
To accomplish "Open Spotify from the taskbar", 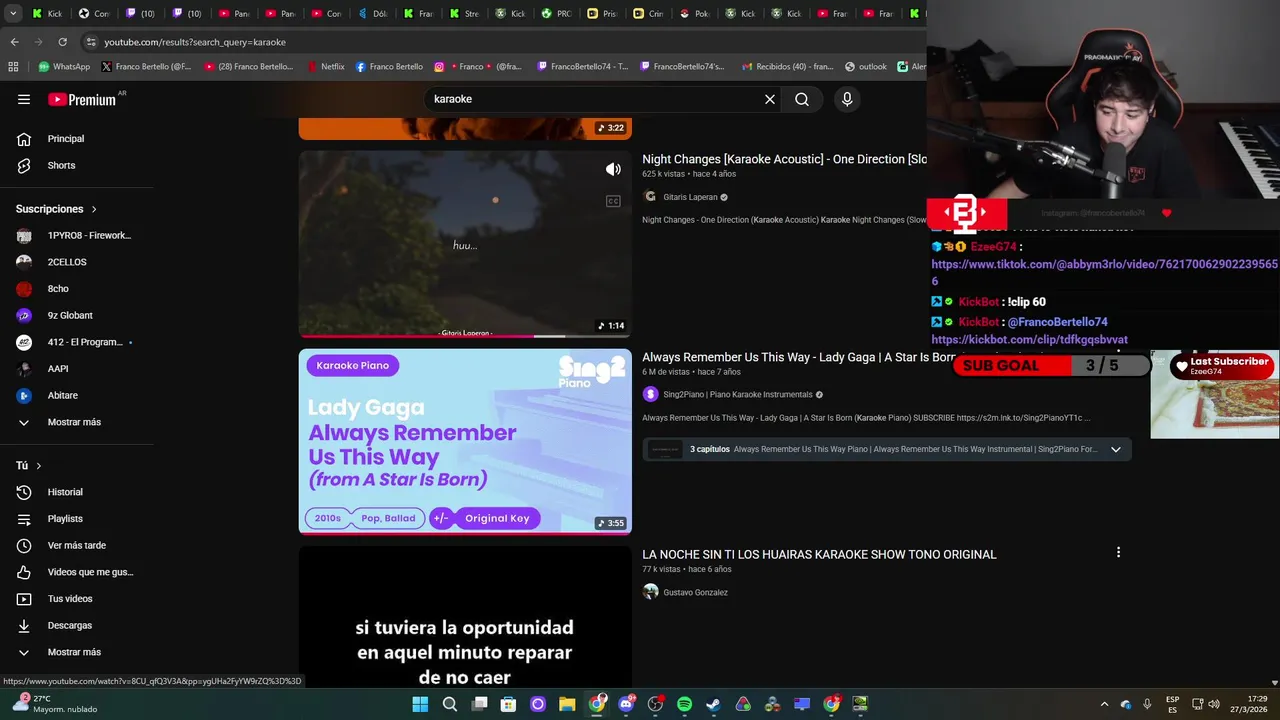I will point(684,704).
